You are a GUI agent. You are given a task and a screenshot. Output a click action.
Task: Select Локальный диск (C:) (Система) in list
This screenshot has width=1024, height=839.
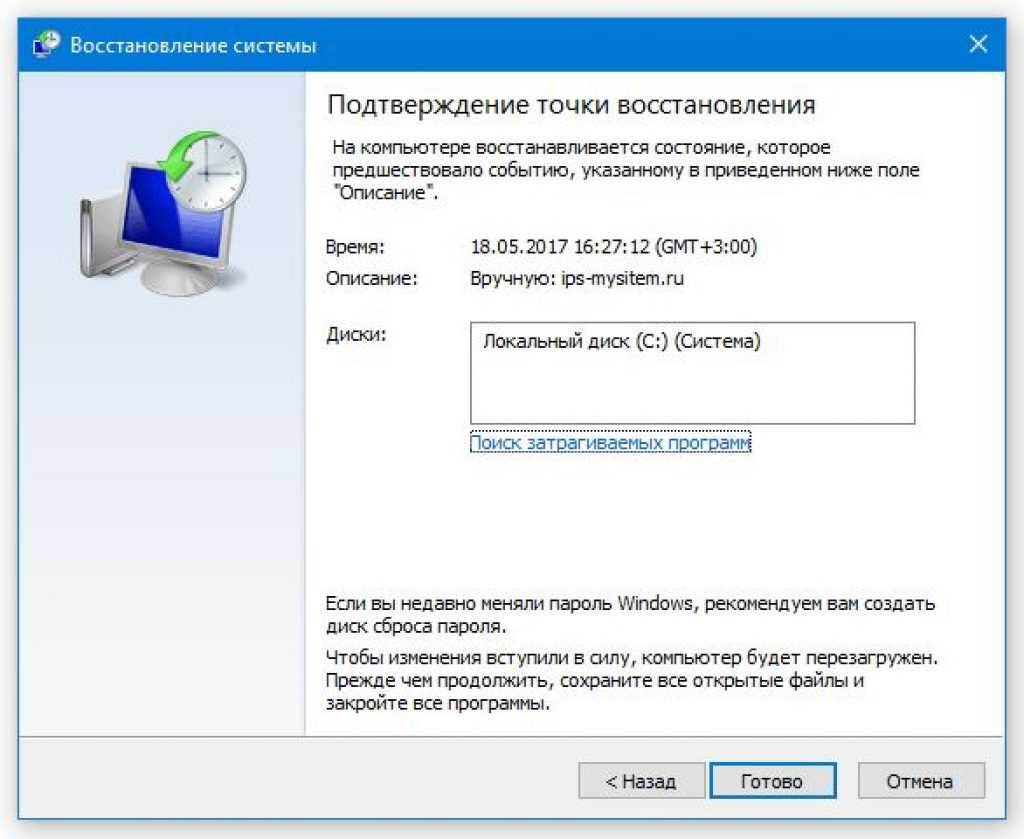622,341
